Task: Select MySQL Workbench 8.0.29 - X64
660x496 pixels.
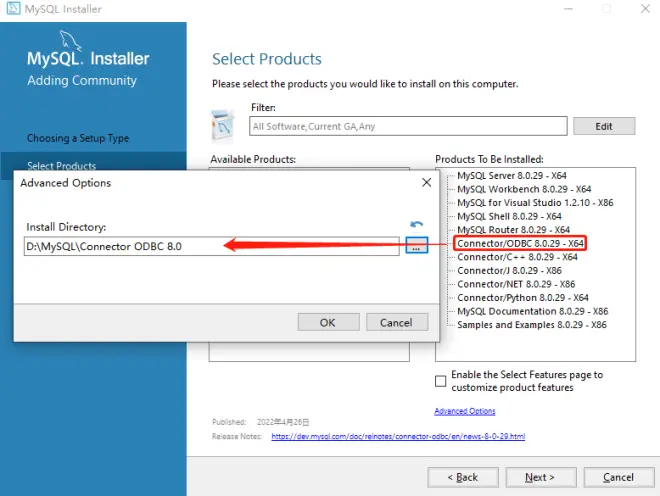Action: coord(524,189)
